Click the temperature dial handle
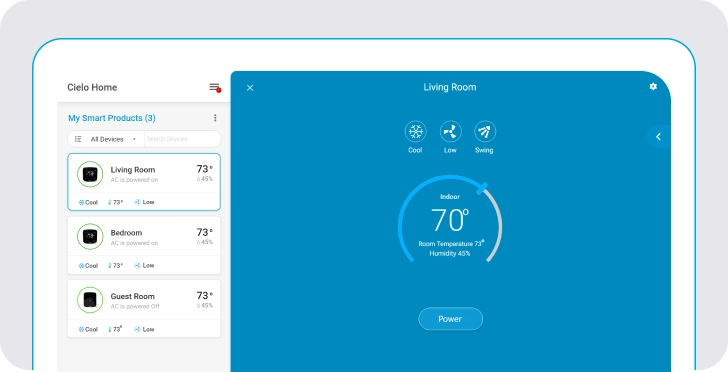The image size is (728, 372). [482, 188]
